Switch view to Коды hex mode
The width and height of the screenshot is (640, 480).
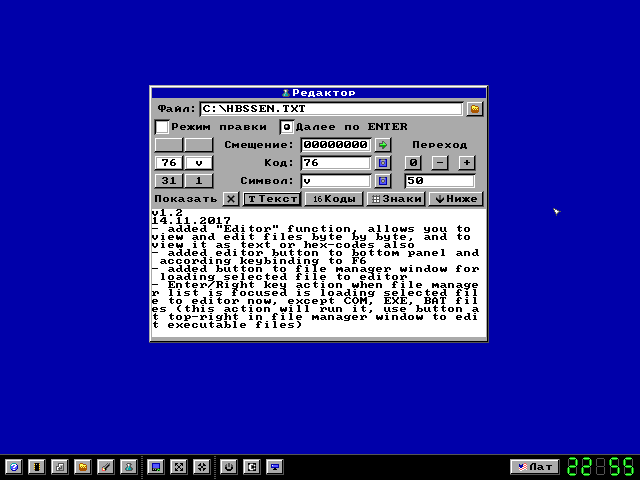[333, 199]
